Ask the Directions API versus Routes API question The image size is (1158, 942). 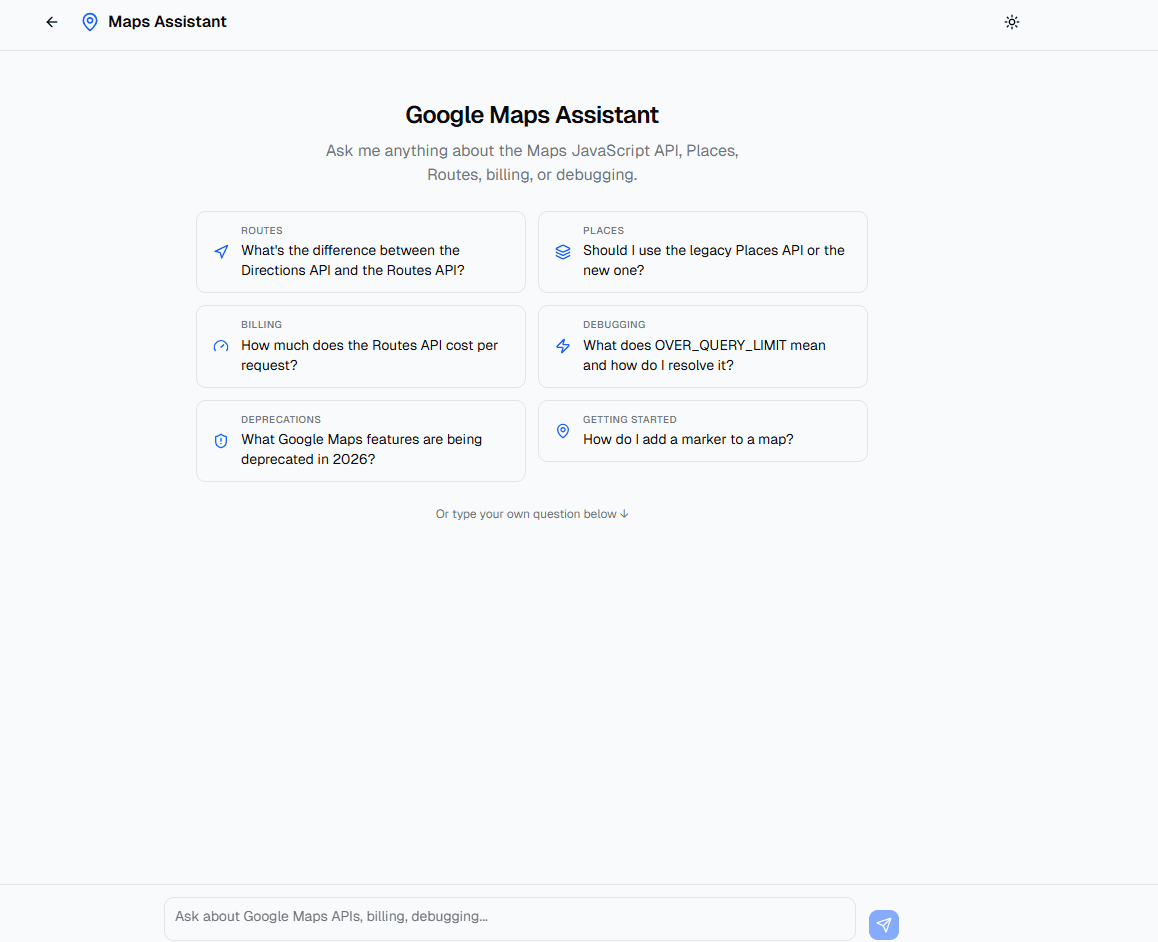coord(360,252)
